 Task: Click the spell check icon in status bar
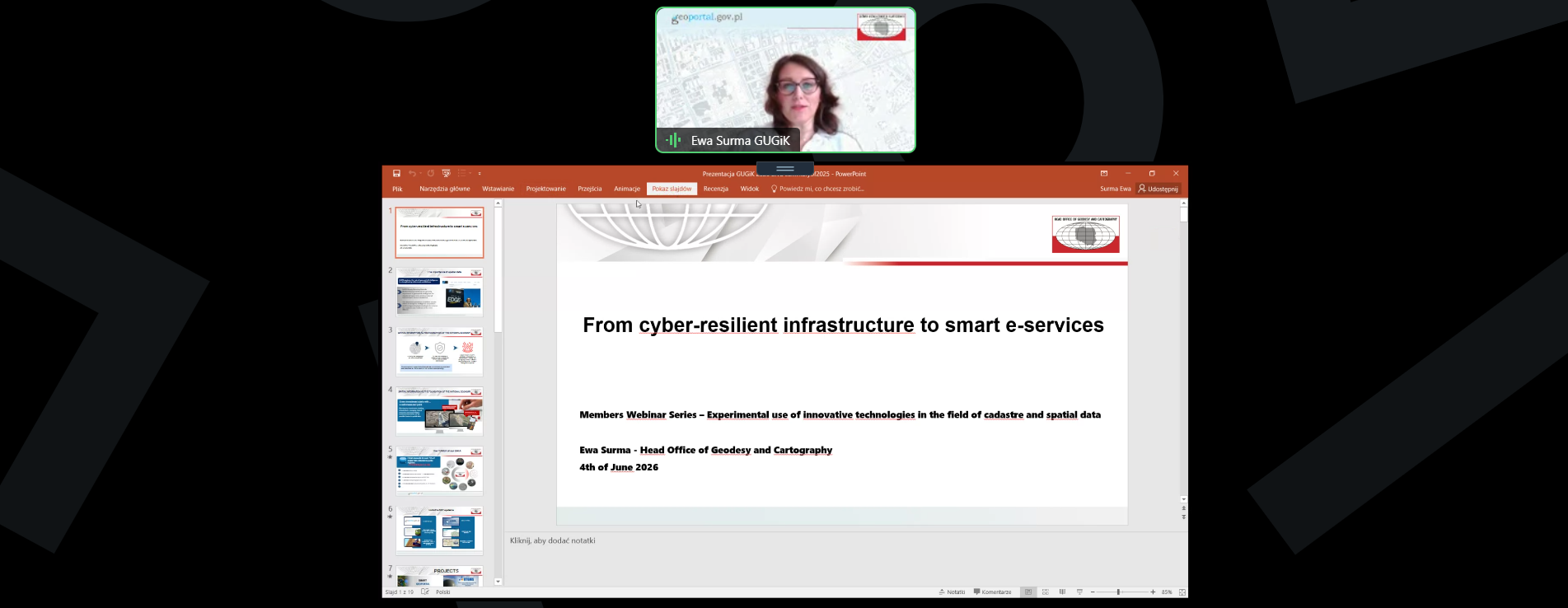[x=425, y=592]
